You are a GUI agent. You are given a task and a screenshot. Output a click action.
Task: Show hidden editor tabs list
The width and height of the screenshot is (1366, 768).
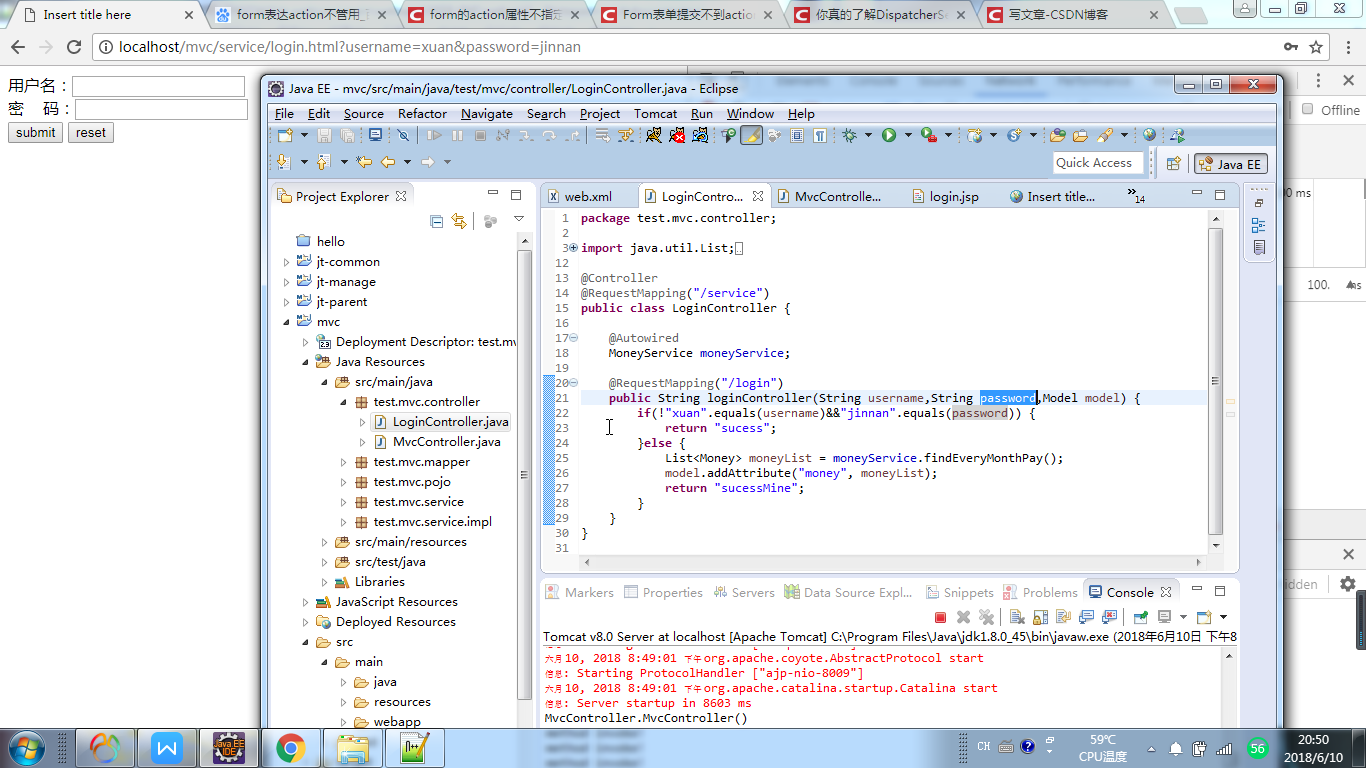1135,196
